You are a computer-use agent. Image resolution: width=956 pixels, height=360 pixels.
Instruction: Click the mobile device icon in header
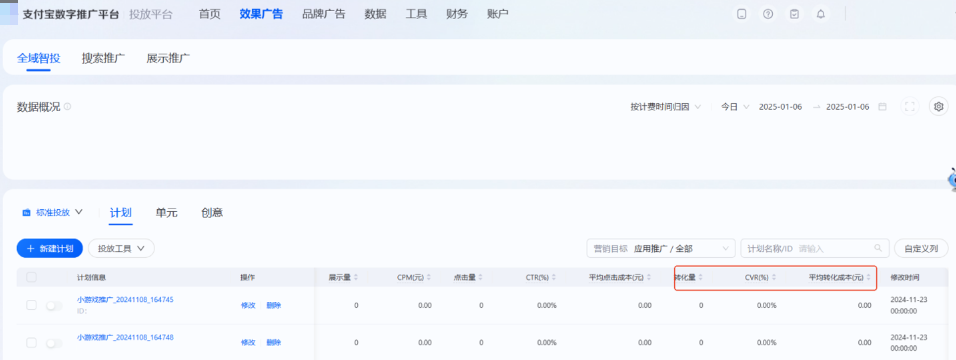[x=741, y=14]
